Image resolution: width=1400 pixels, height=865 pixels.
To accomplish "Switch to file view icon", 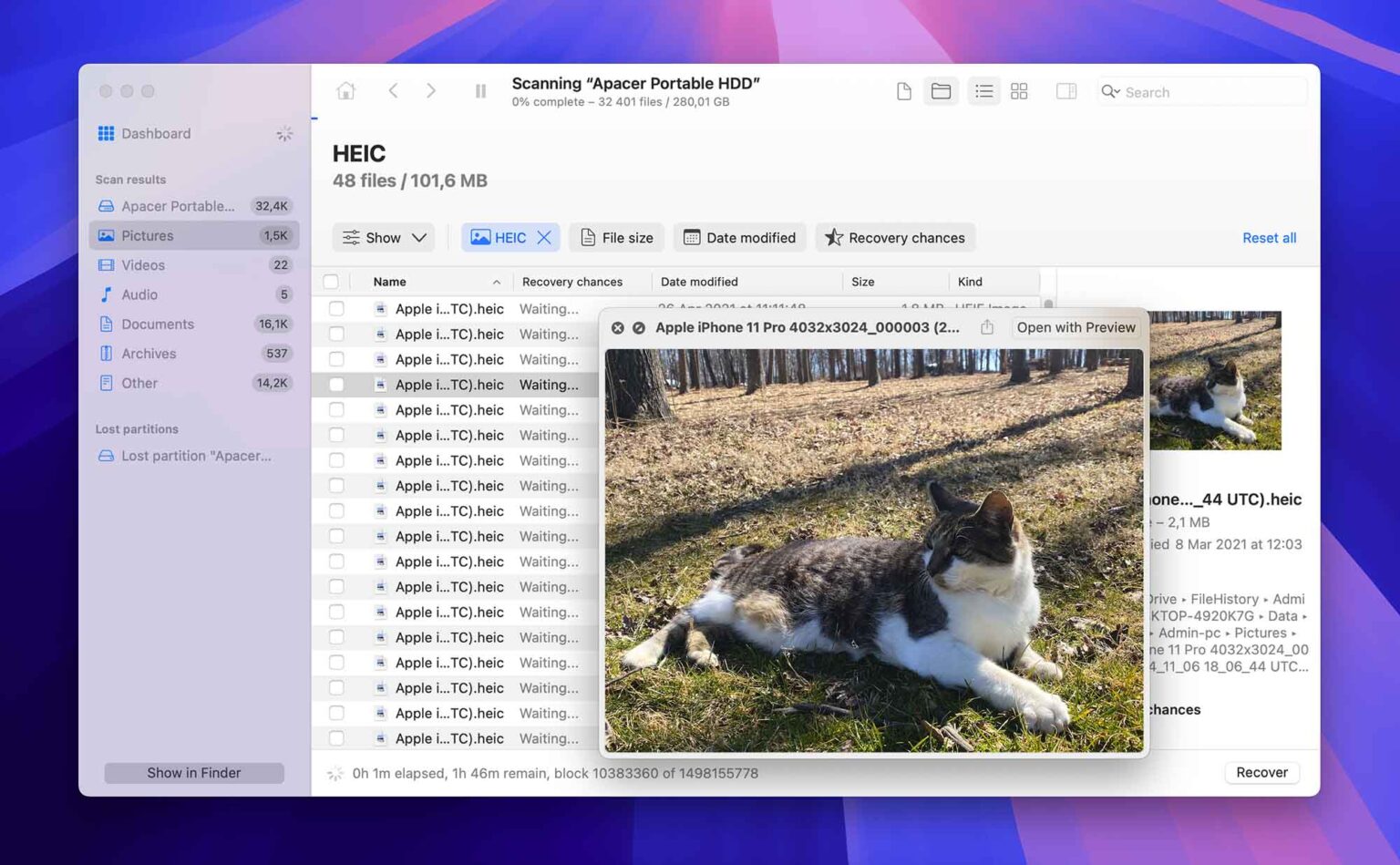I will [x=903, y=91].
